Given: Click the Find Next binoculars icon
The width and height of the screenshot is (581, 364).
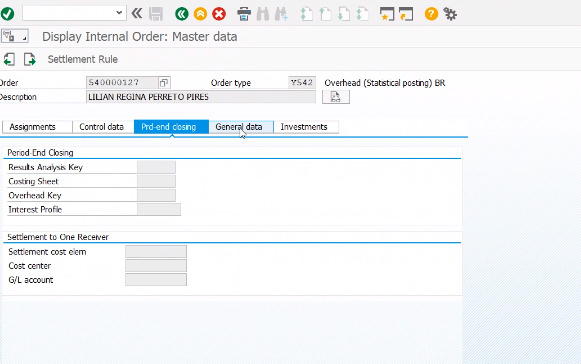Looking at the screenshot, I should [x=281, y=14].
